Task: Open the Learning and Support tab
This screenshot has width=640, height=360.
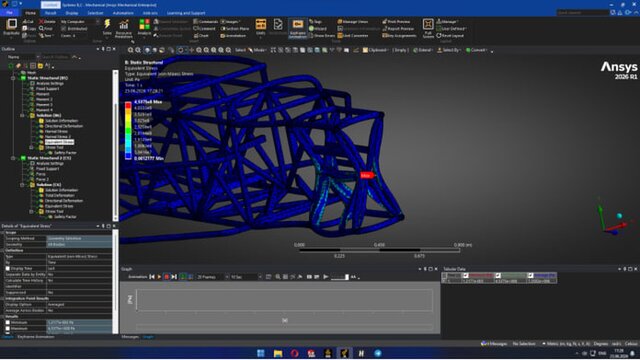Action: [x=186, y=13]
